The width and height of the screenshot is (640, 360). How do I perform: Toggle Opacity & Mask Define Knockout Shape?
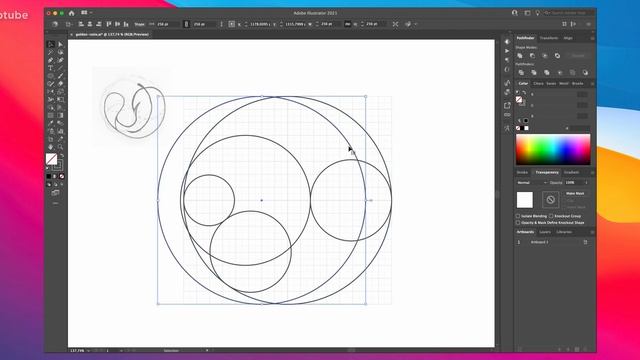(518, 223)
